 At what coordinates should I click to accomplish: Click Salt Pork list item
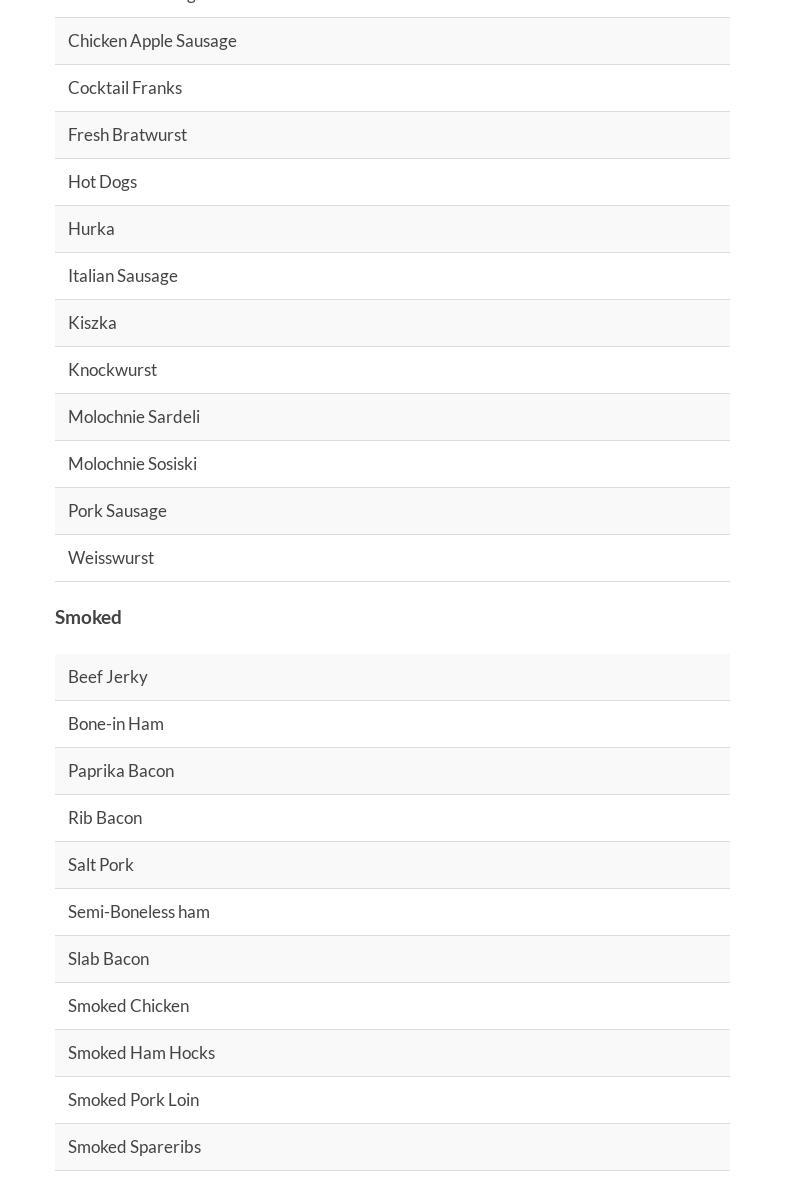pos(100,865)
